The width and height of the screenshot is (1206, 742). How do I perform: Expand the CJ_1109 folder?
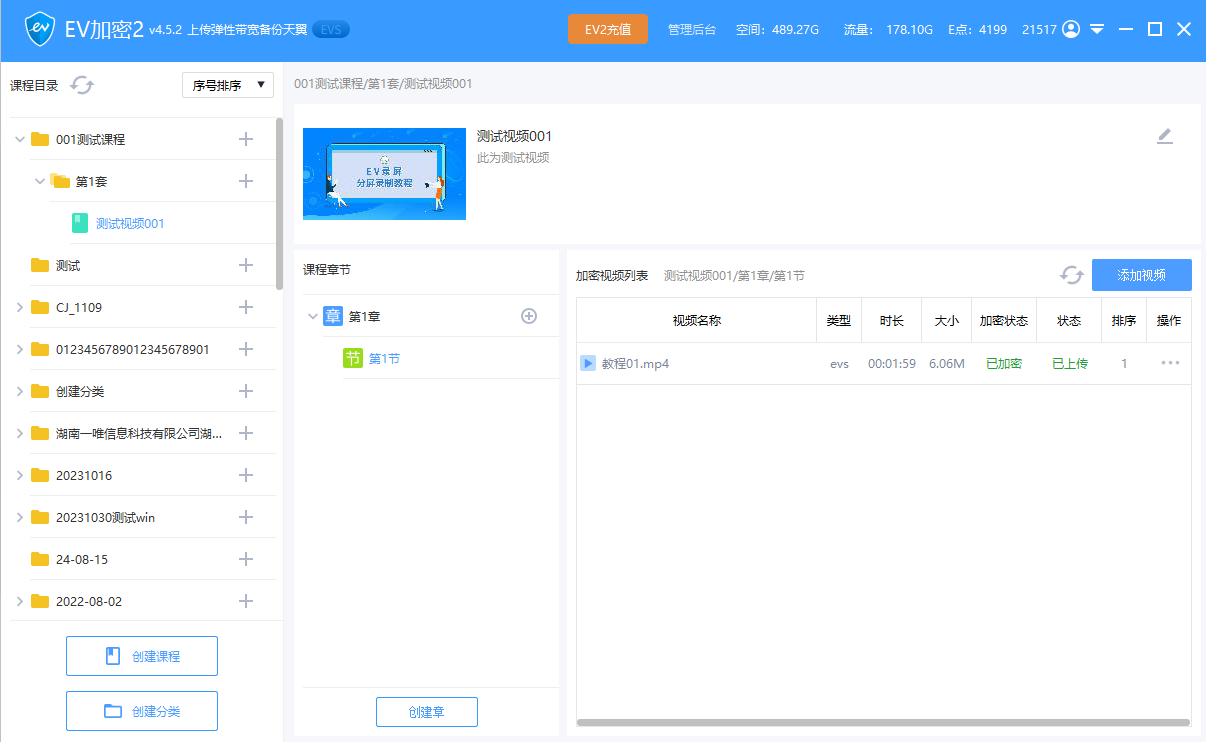tap(20, 307)
